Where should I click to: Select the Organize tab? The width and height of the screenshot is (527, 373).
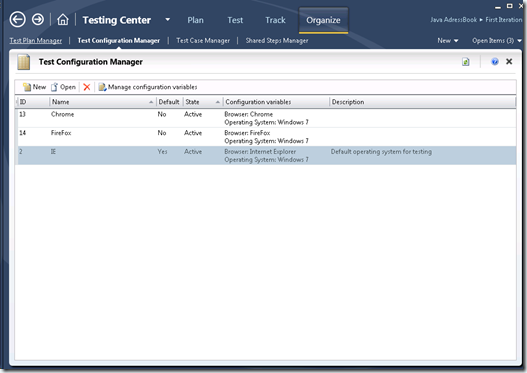[323, 20]
